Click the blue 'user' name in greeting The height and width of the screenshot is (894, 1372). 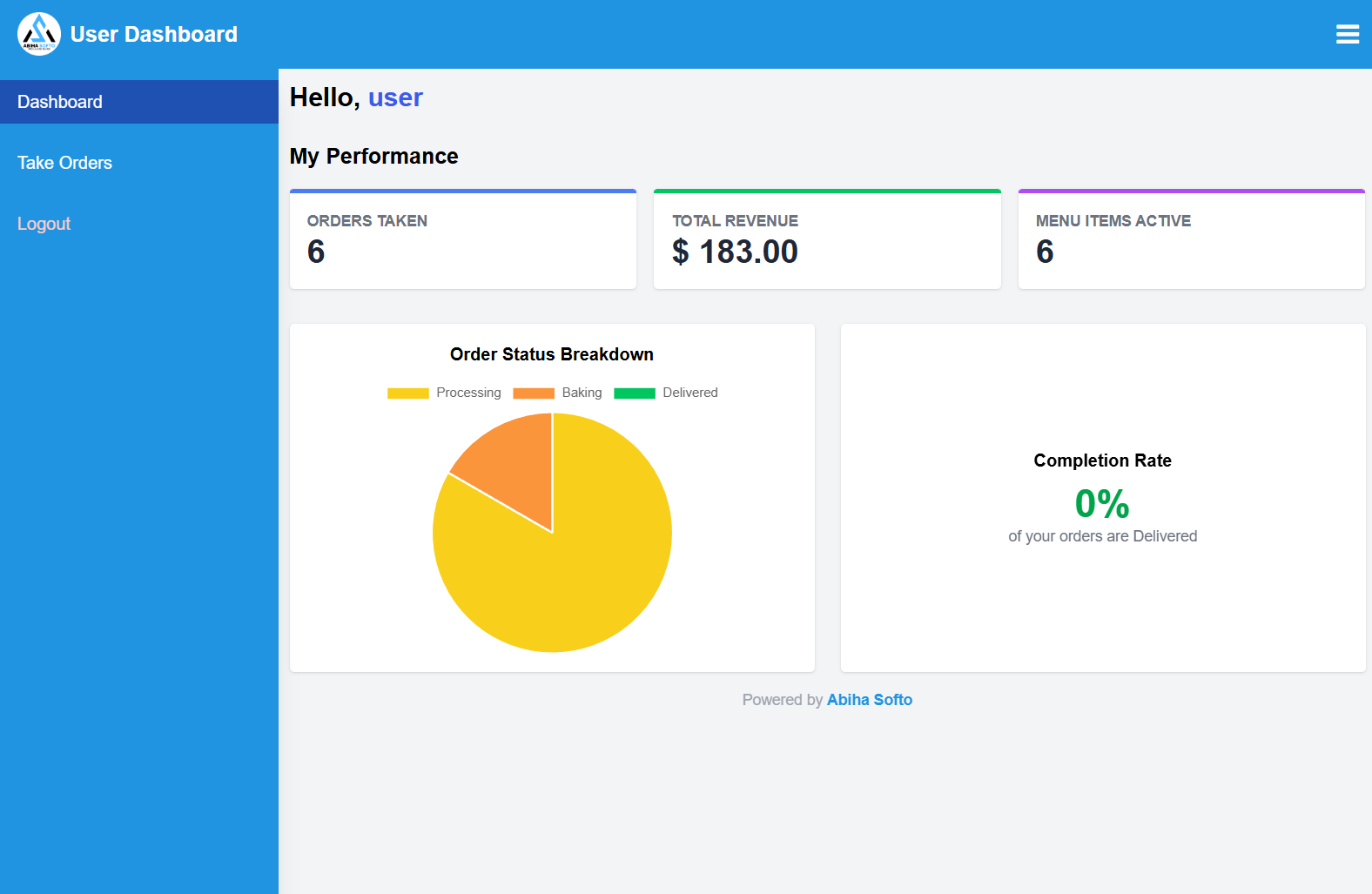[395, 97]
